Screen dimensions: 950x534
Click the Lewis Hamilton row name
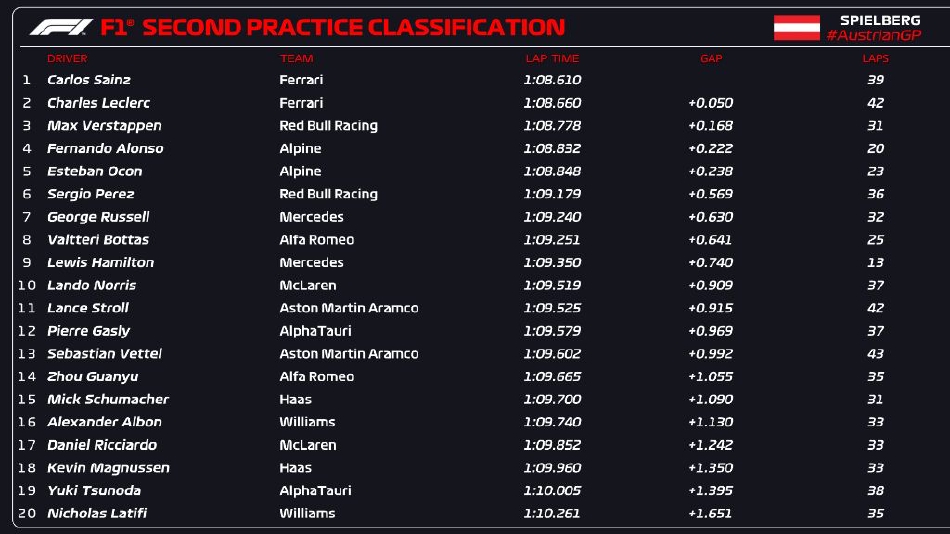point(100,263)
